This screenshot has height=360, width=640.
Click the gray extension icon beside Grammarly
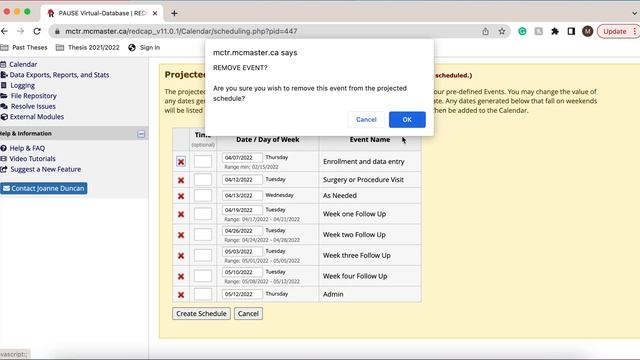tap(538, 31)
